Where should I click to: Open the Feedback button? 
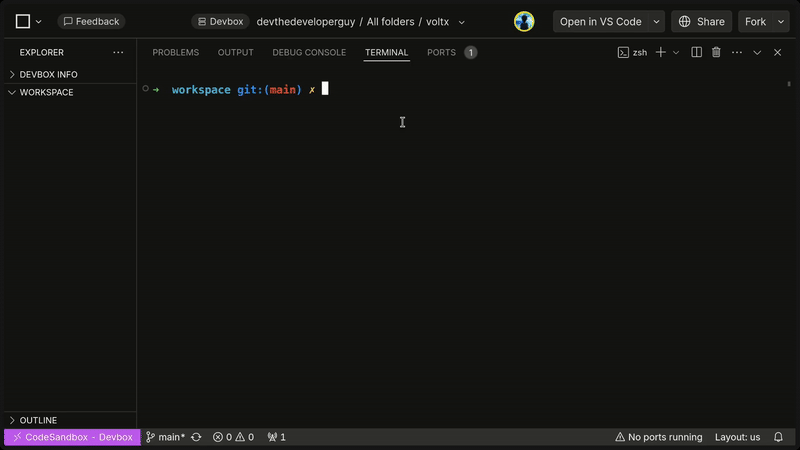point(91,21)
